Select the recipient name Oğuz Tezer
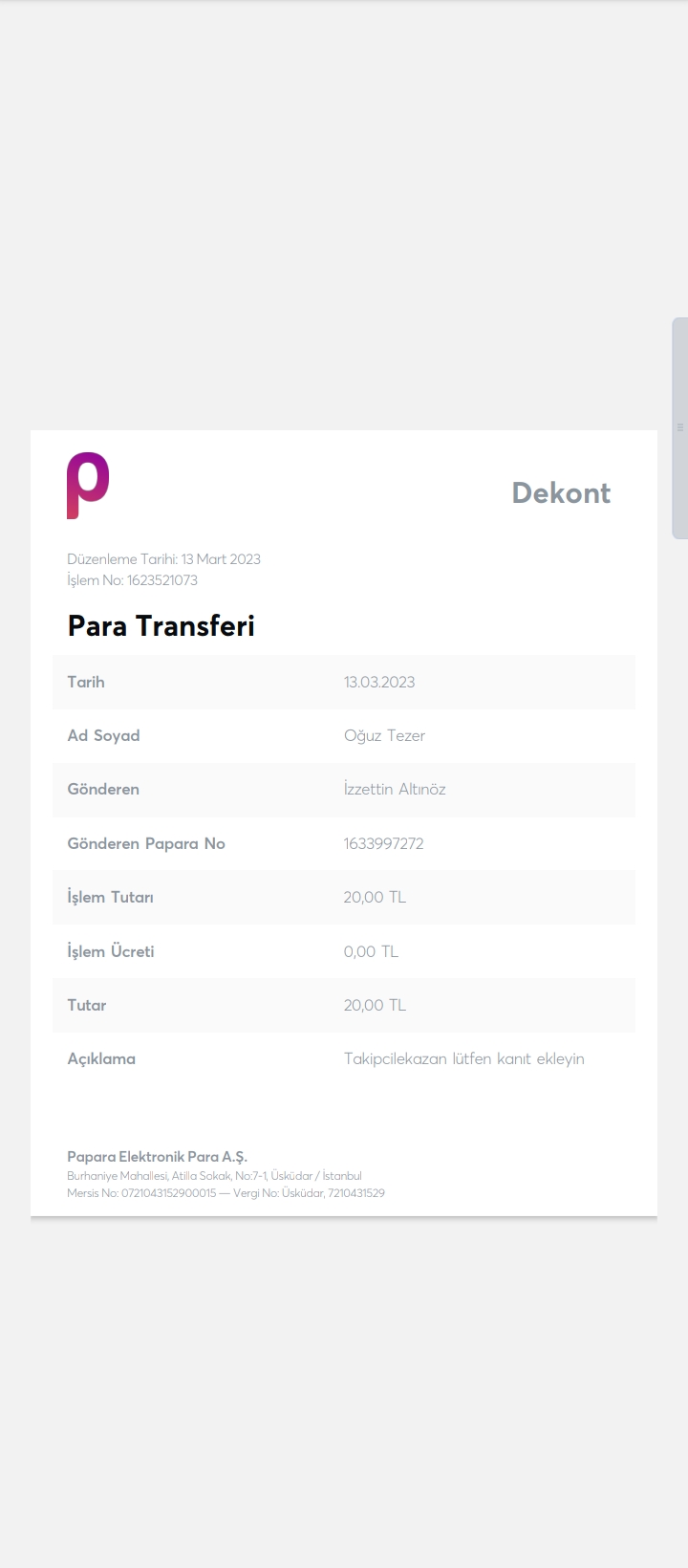The width and height of the screenshot is (688, 1568). point(384,735)
